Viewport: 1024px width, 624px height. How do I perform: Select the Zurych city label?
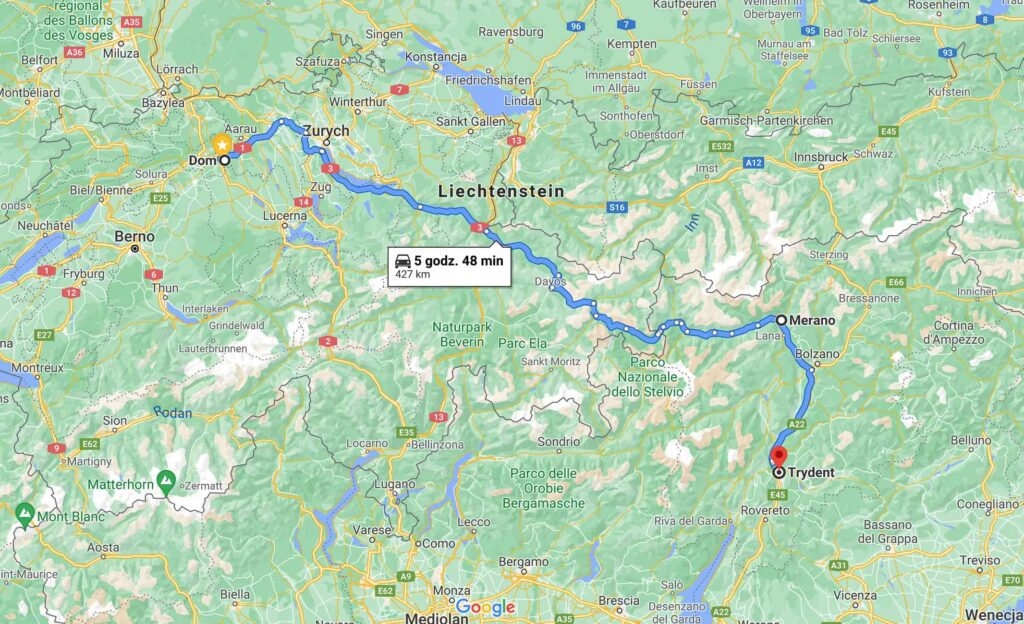(327, 131)
